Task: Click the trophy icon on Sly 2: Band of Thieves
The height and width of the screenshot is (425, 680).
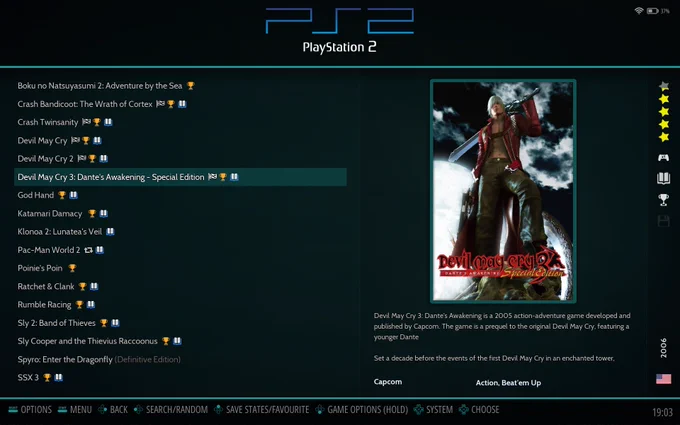Action: click(104, 323)
